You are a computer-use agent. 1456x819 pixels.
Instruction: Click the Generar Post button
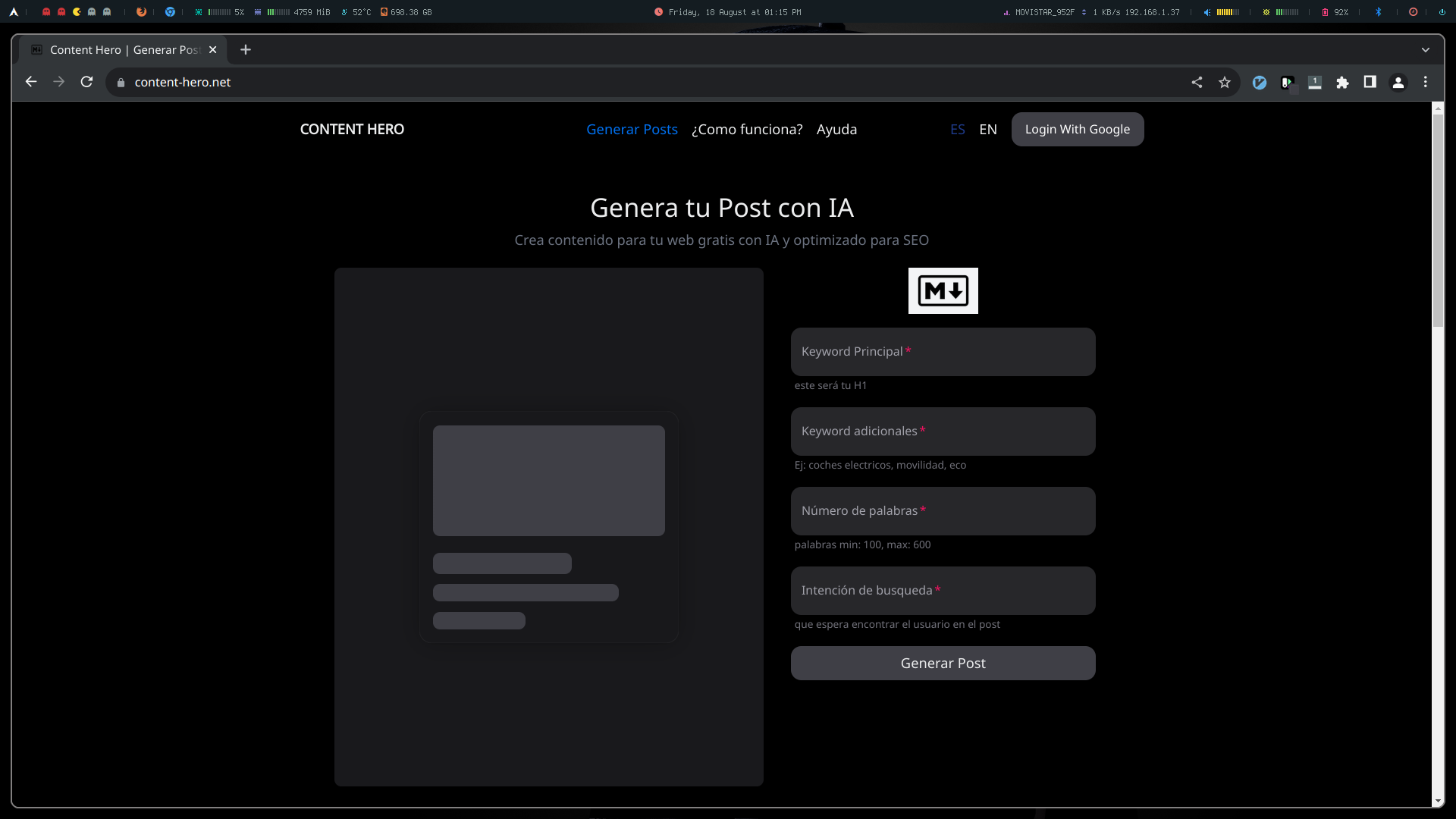pos(943,664)
